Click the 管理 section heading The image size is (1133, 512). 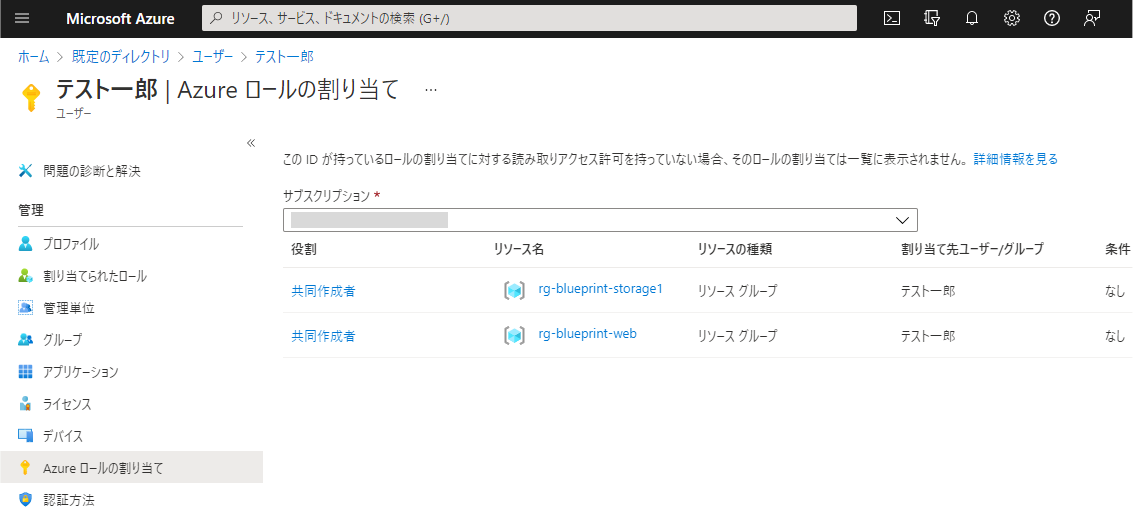coord(31,210)
